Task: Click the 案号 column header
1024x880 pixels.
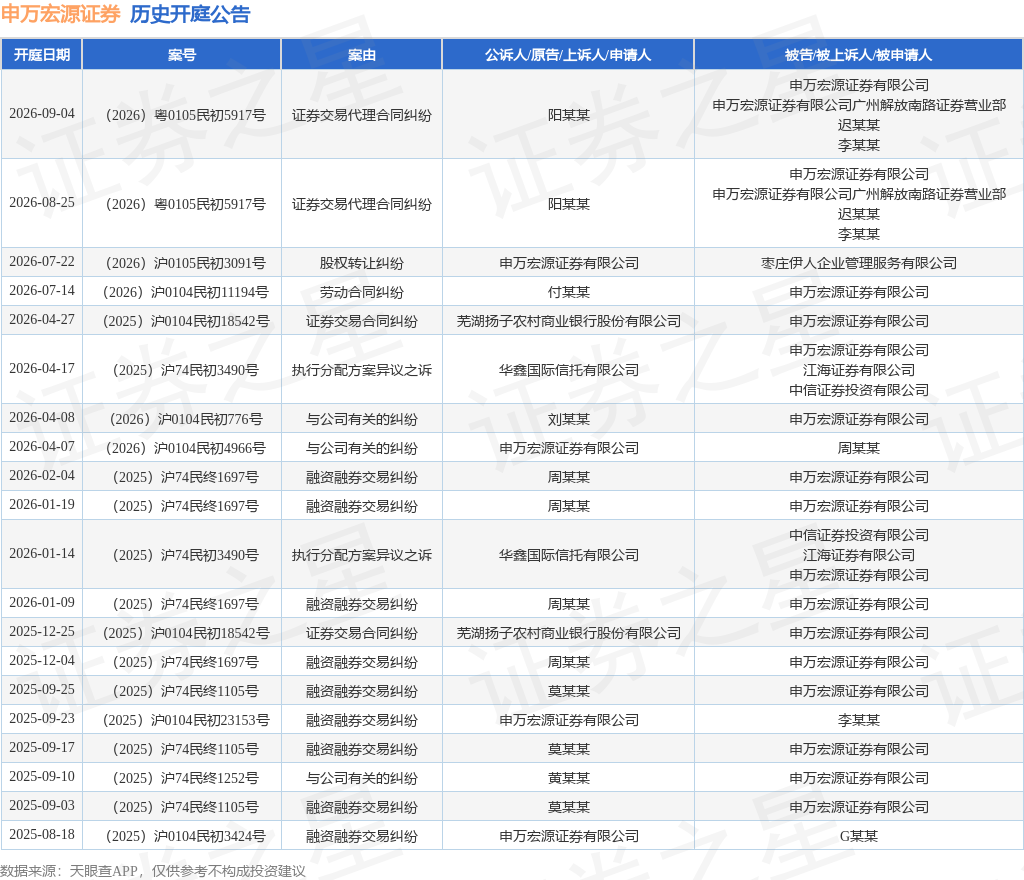Action: point(182,55)
